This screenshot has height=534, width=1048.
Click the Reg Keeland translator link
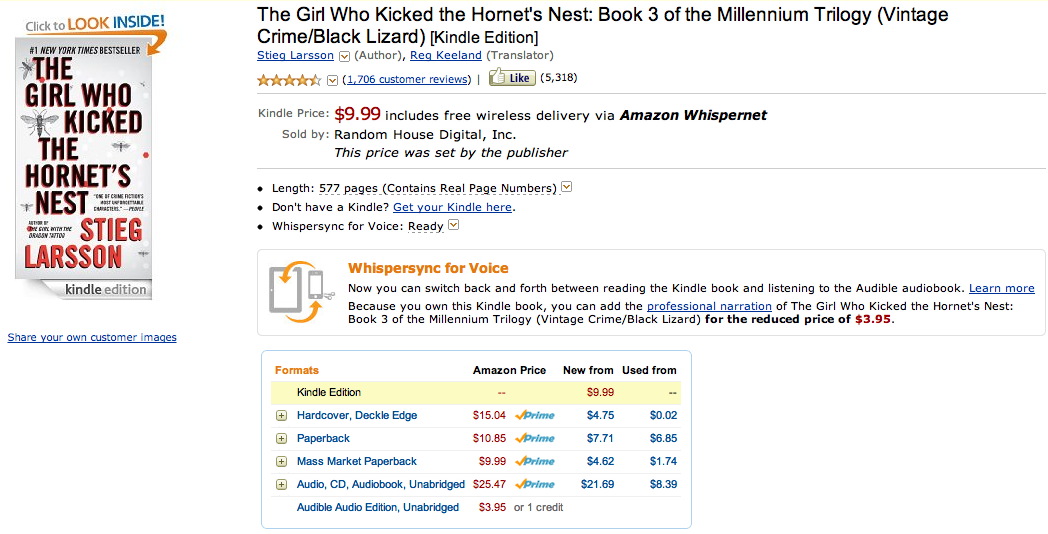pos(446,55)
